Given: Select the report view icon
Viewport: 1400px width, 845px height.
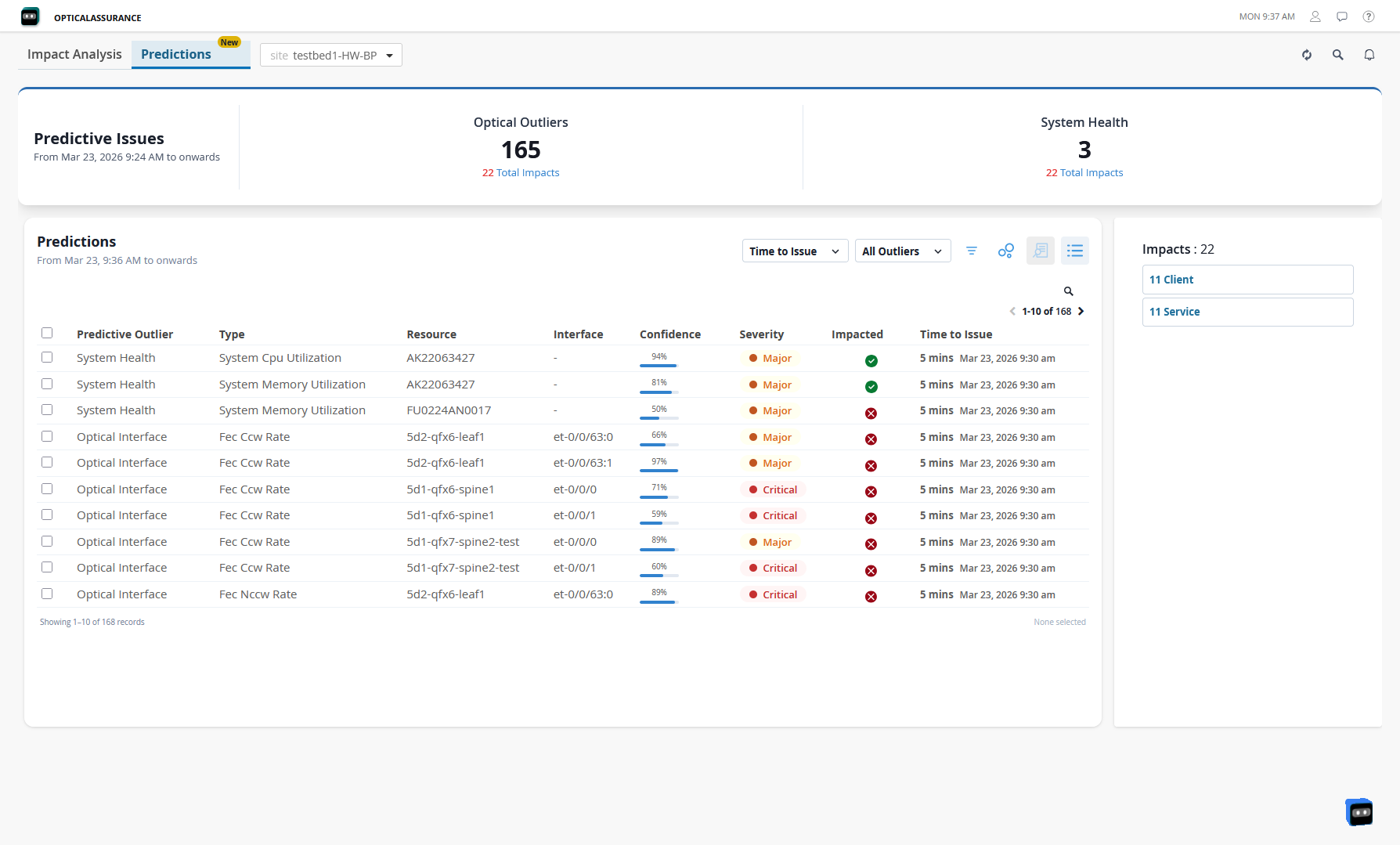Looking at the screenshot, I should click(1041, 251).
